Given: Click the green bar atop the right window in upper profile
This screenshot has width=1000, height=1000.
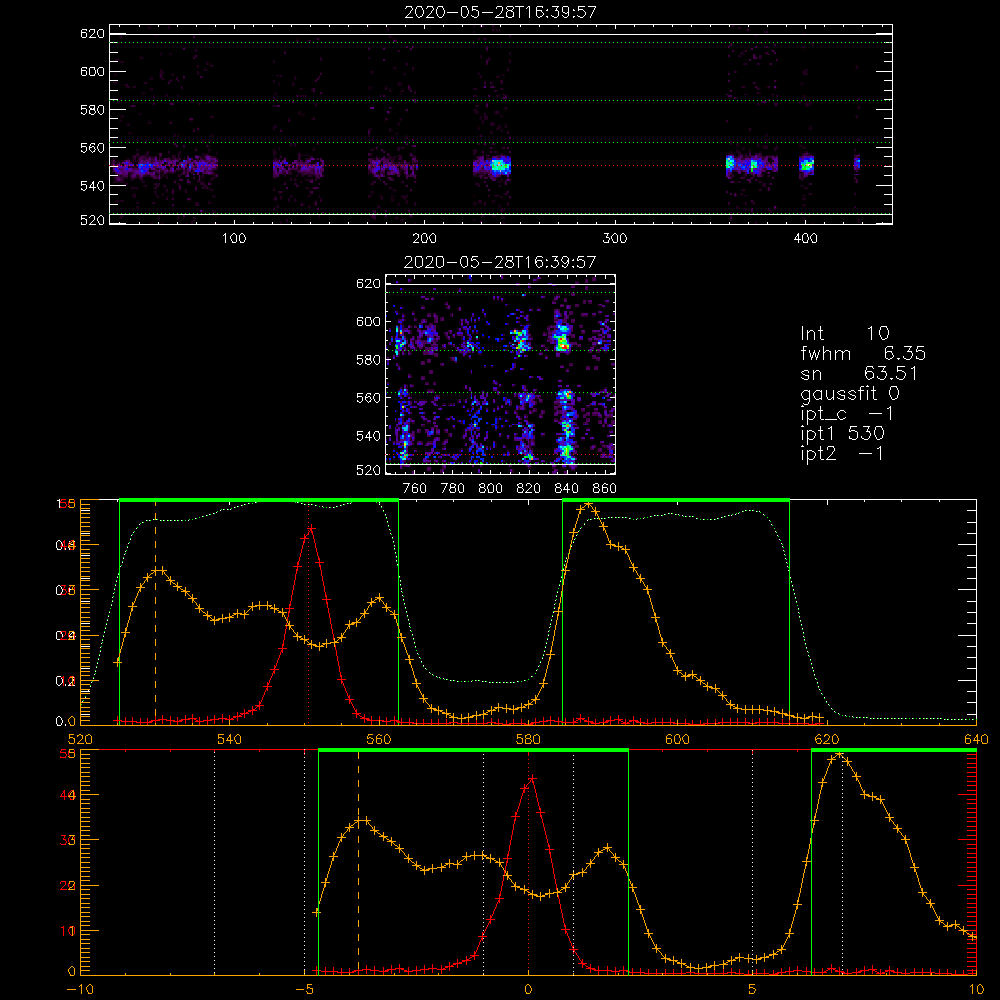Looking at the screenshot, I should [x=676, y=500].
